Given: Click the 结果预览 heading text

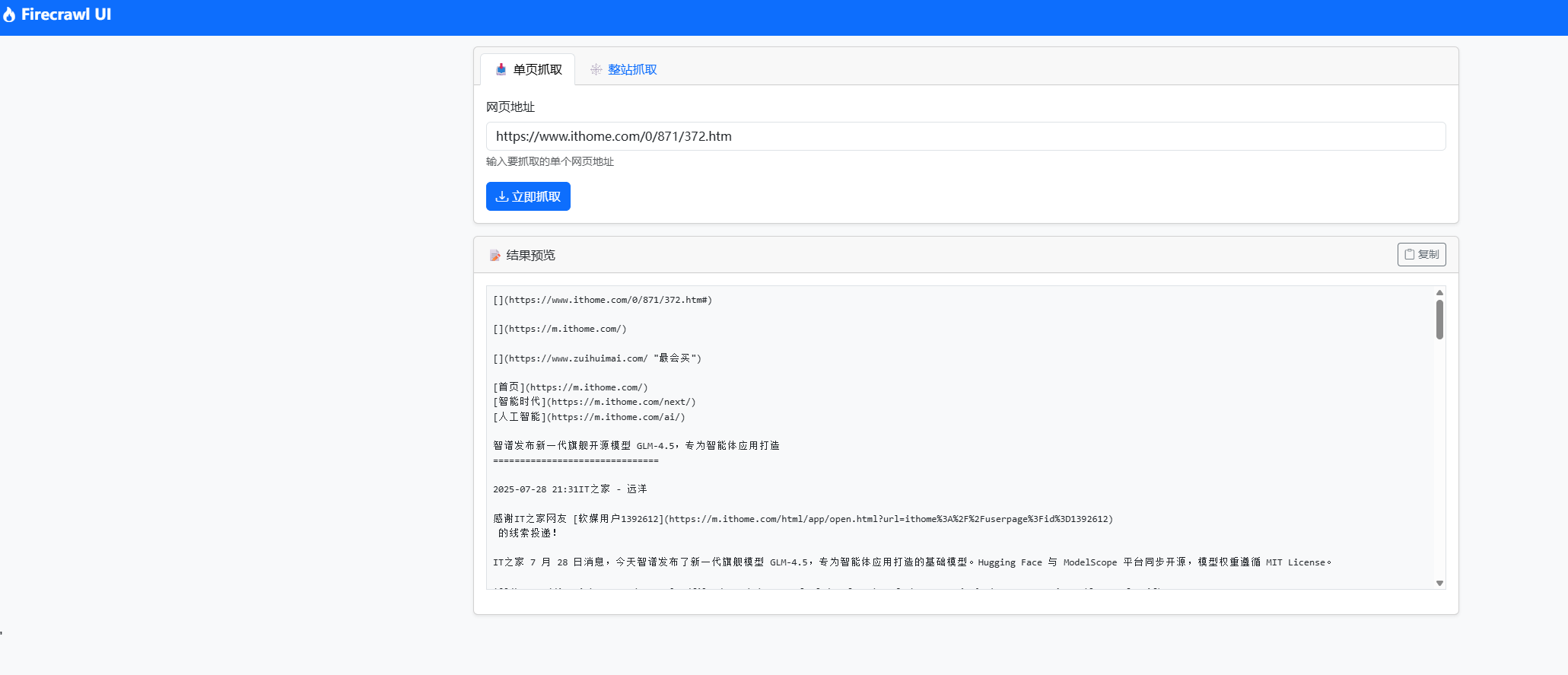Looking at the screenshot, I should (531, 255).
